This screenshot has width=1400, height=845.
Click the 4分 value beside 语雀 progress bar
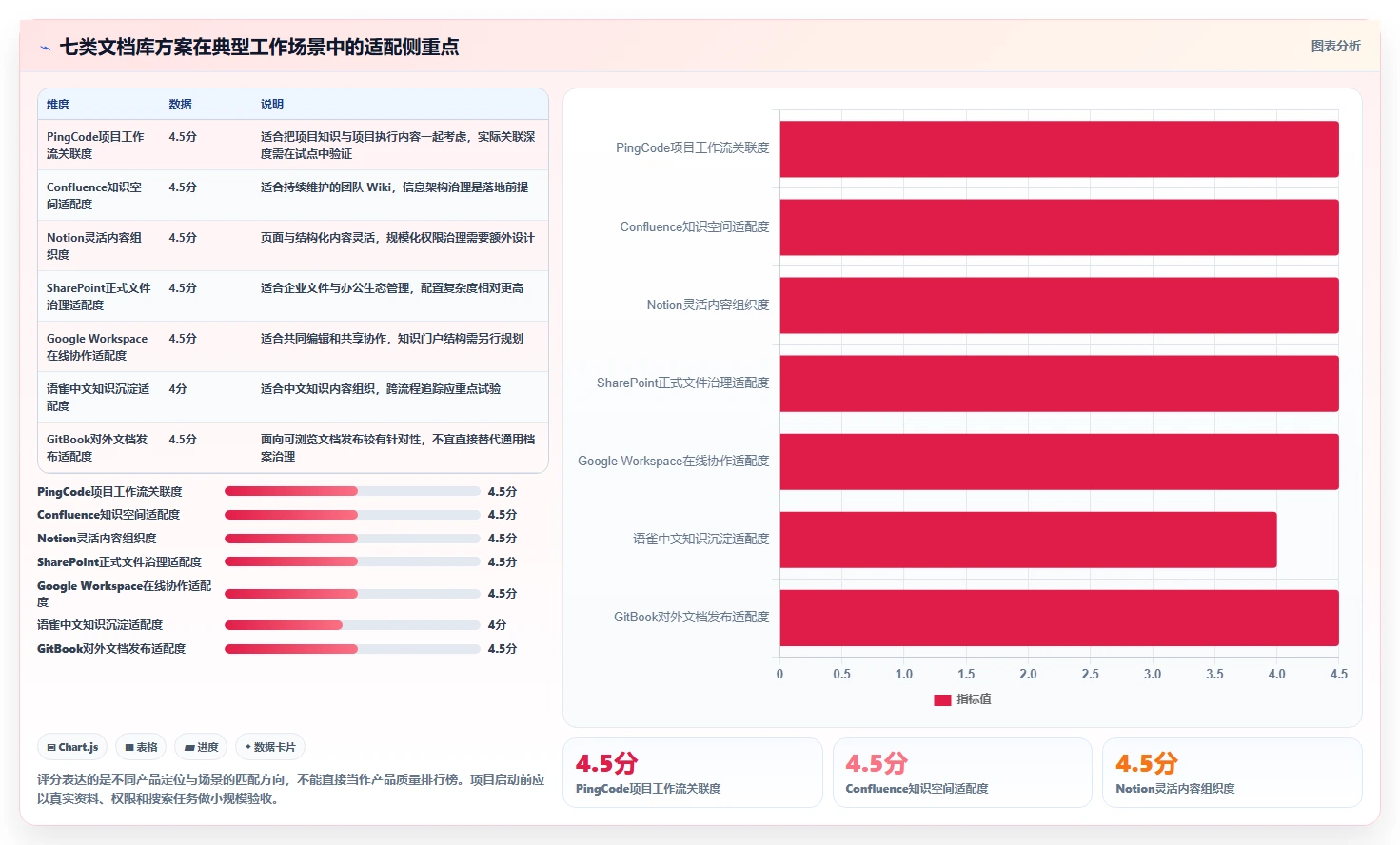click(497, 624)
